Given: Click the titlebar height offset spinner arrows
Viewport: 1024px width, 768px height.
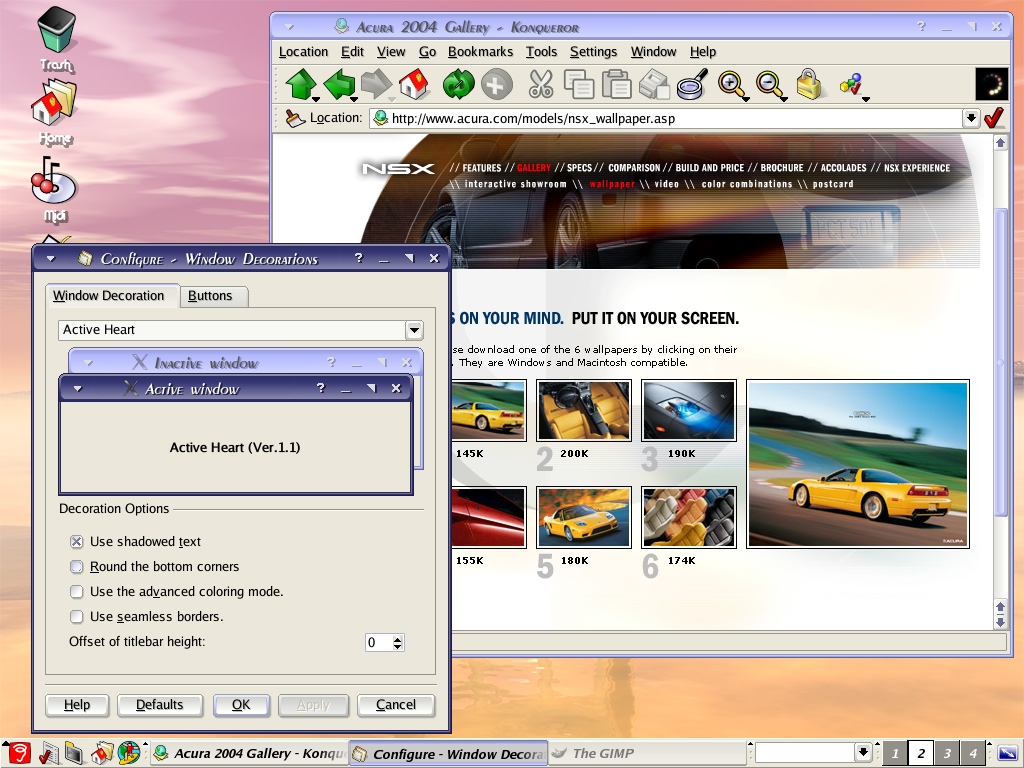Looking at the screenshot, I should (397, 642).
